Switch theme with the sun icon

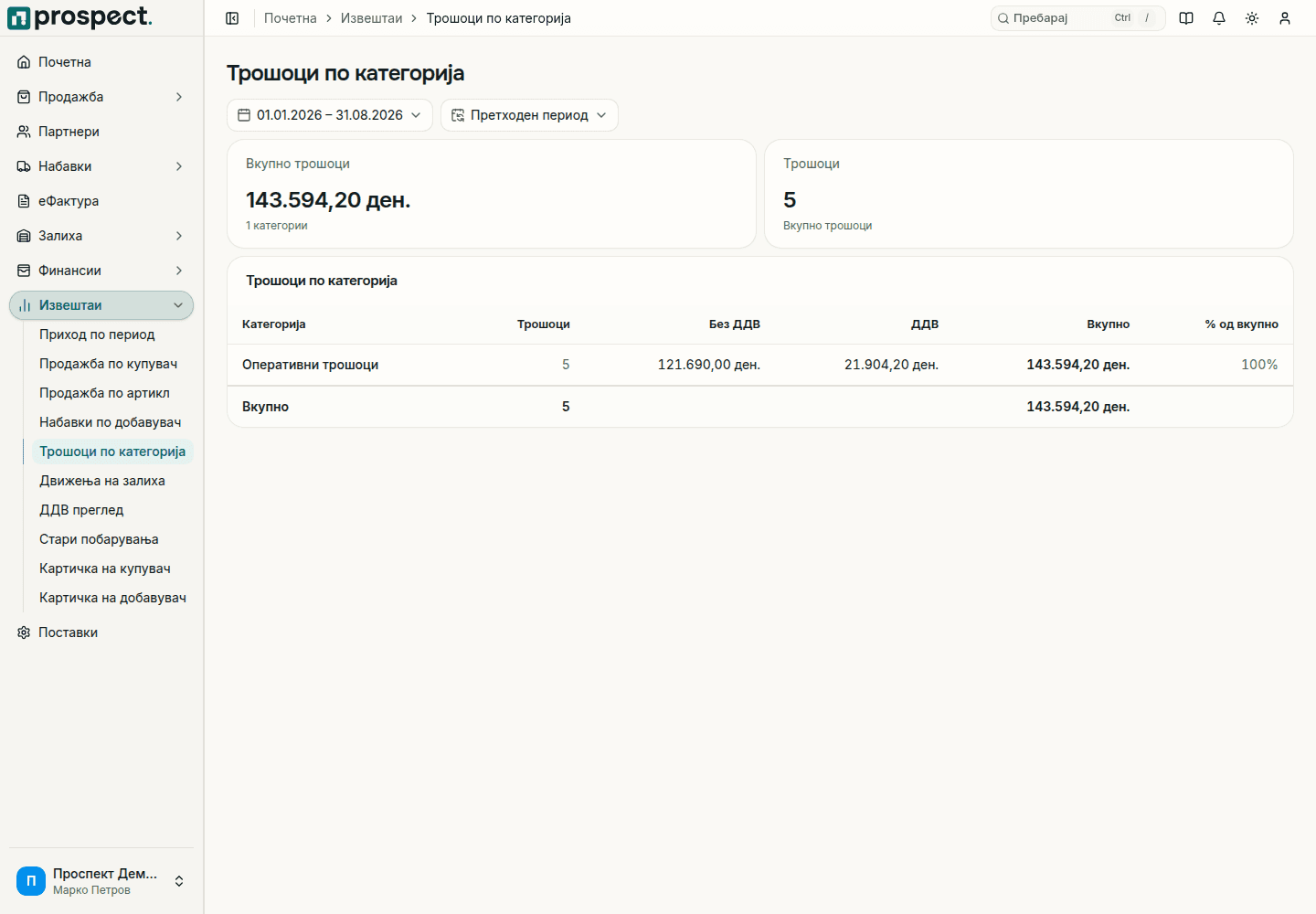coord(1252,18)
